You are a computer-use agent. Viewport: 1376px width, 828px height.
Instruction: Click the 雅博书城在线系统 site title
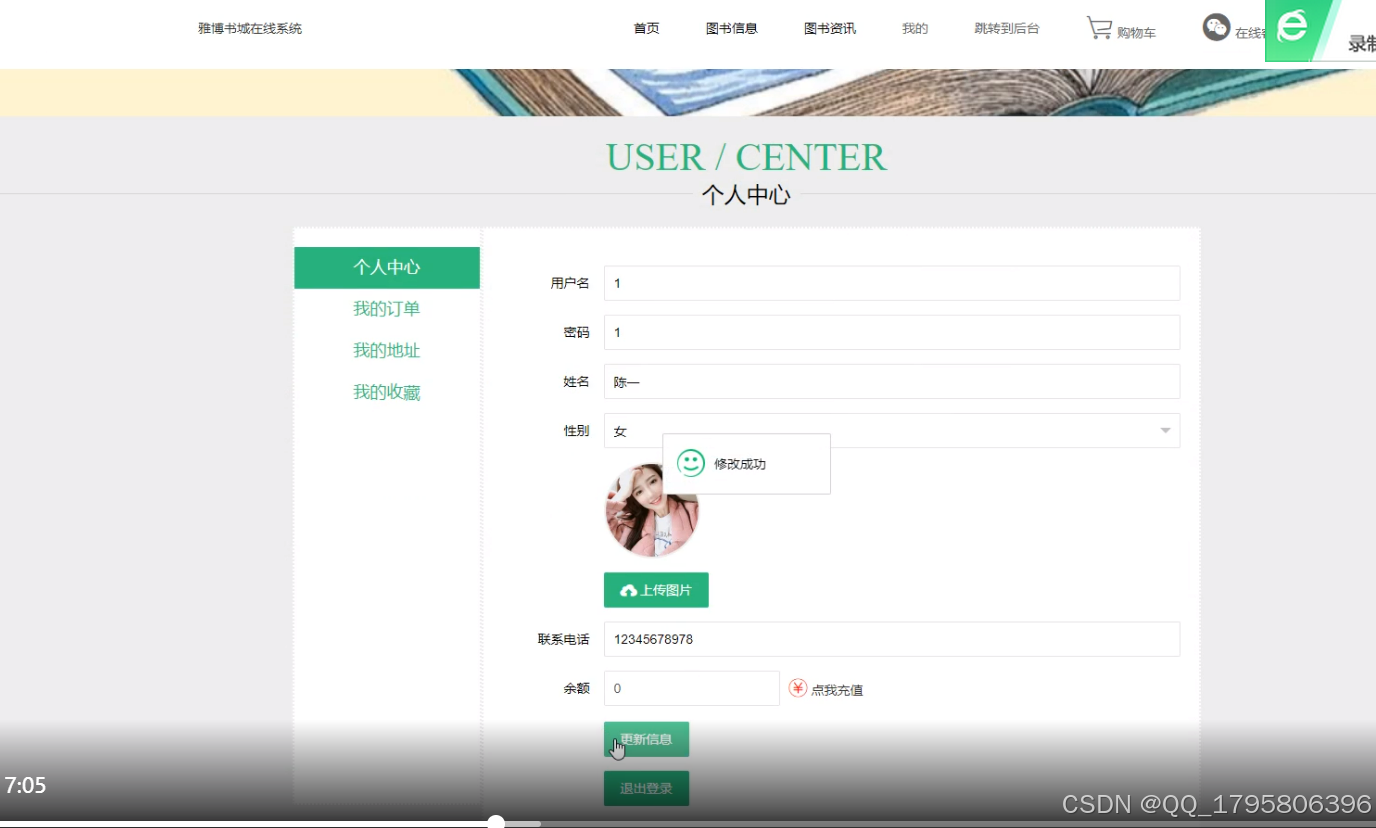pos(248,28)
